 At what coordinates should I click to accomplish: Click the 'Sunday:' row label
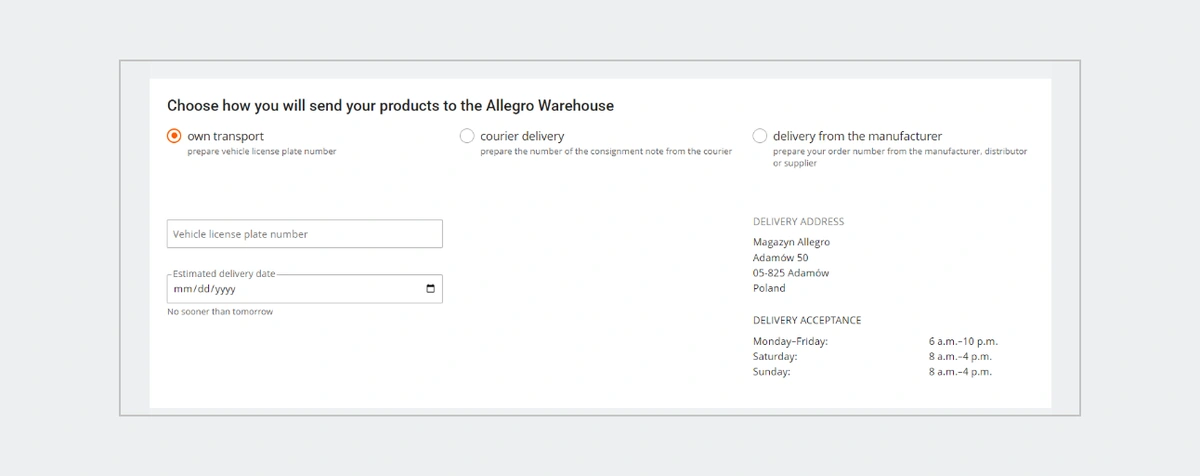(x=771, y=372)
